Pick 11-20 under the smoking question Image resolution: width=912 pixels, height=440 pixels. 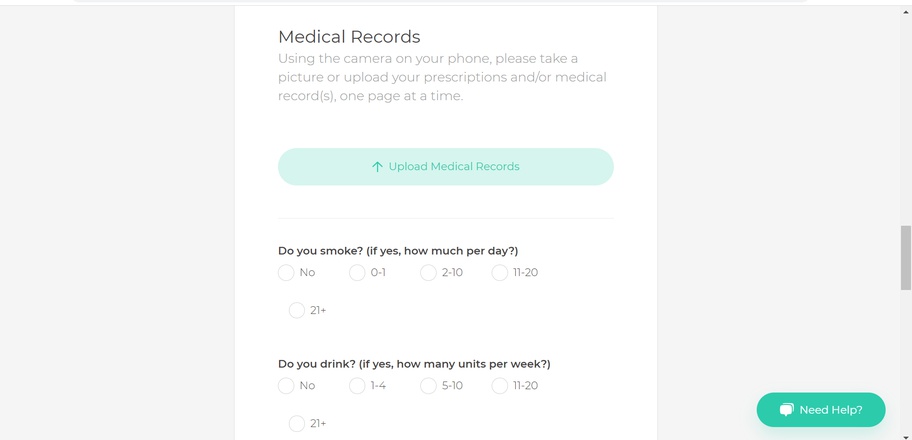[x=500, y=272]
